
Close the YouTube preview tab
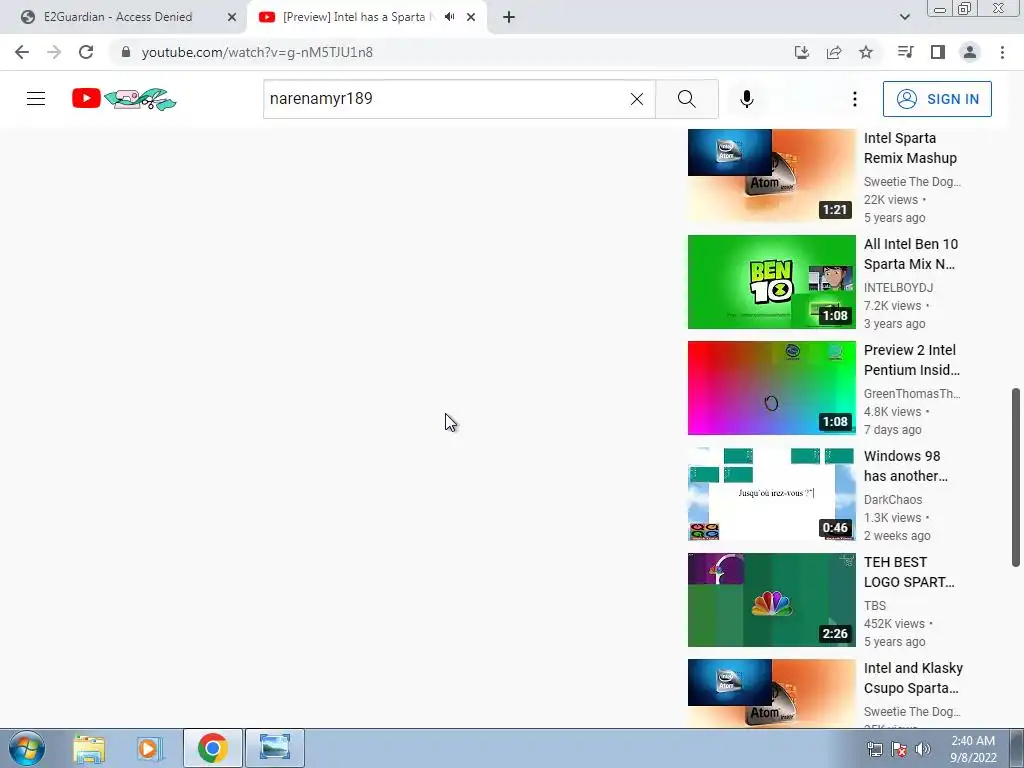click(x=471, y=17)
